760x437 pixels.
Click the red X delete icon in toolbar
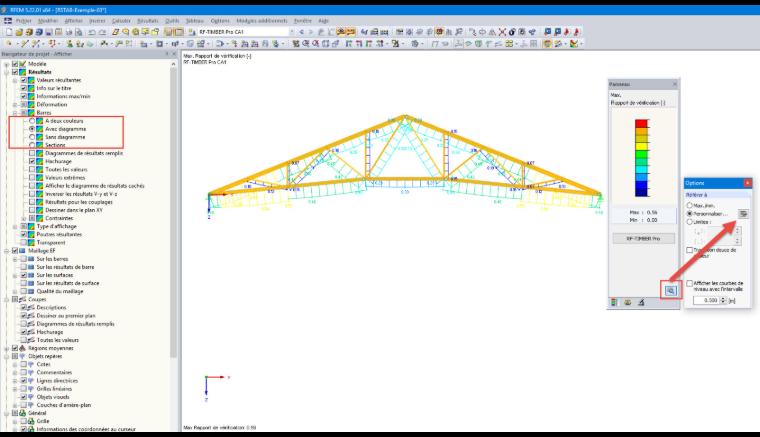click(502, 32)
